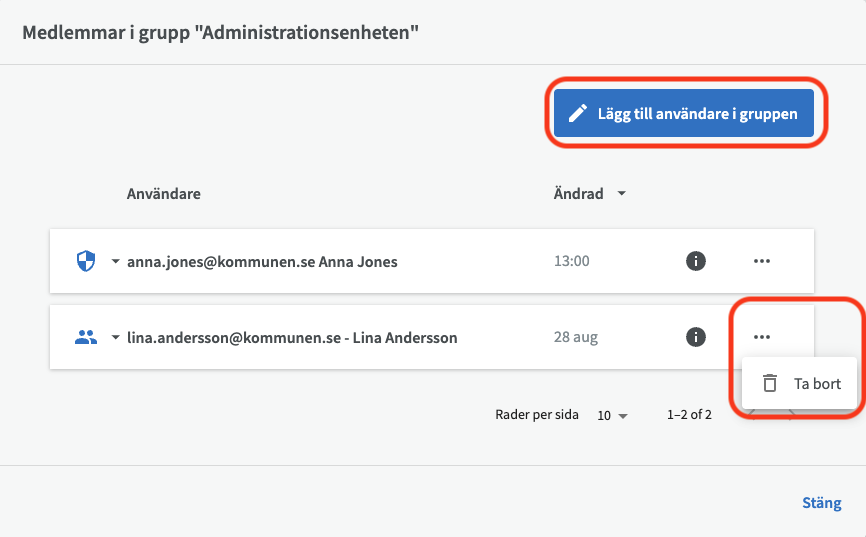Screen dimensions: 866x537
Task: Toggle sort arrow next to Ändrad
Action: 622,194
